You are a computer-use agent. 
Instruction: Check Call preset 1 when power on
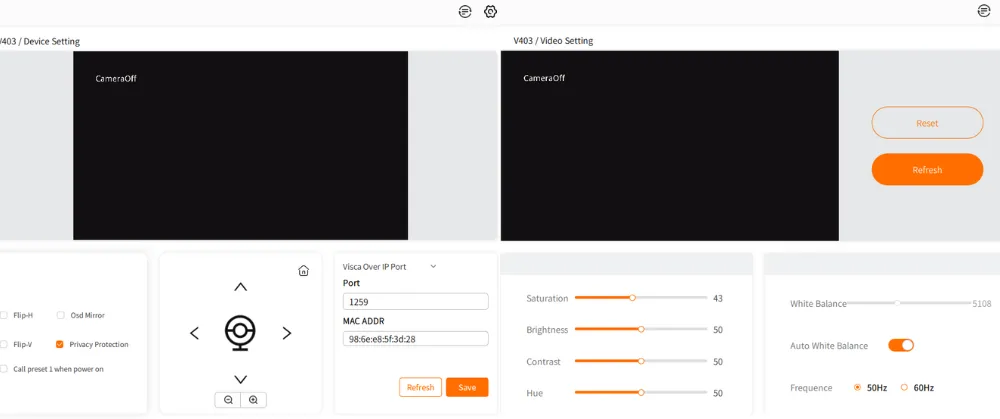[x=4, y=369]
